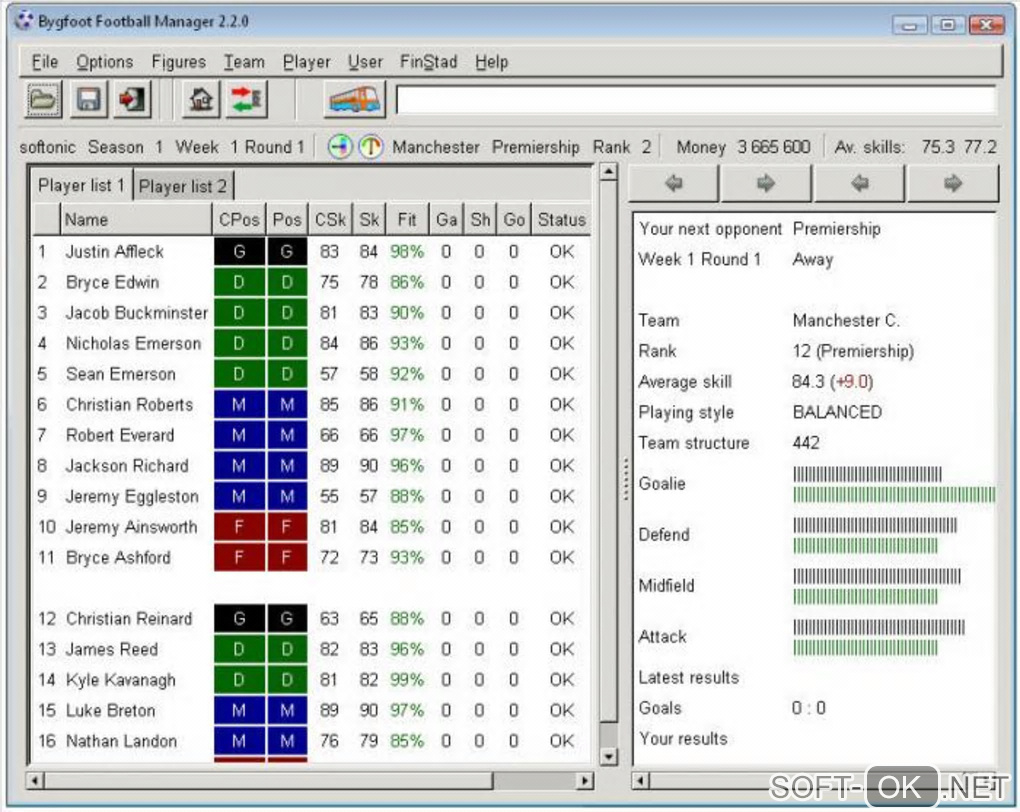This screenshot has width=1020, height=812.
Task: Click the player list horizontal scrollbar thumb
Action: (x=269, y=779)
